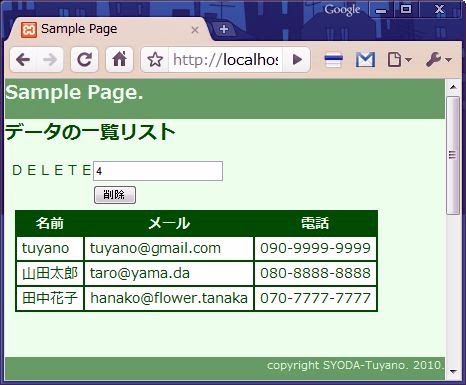The image size is (466, 385).
Task: Click the 090-9999-9999 phone cell
Action: pyautogui.click(x=315, y=248)
